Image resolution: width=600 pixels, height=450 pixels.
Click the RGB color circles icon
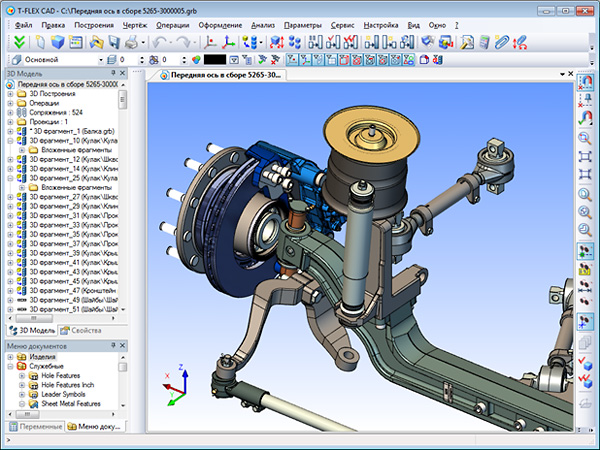tap(196, 60)
